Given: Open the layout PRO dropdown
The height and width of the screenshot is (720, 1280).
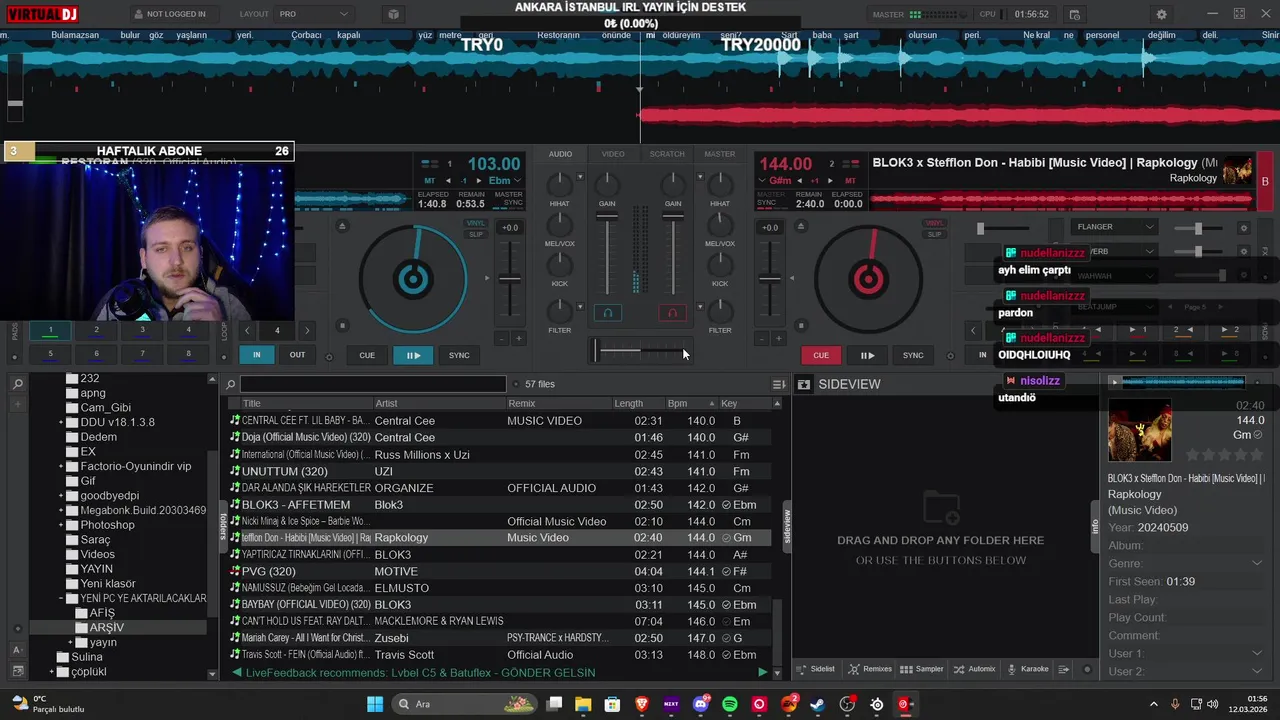Looking at the screenshot, I should click(x=314, y=14).
